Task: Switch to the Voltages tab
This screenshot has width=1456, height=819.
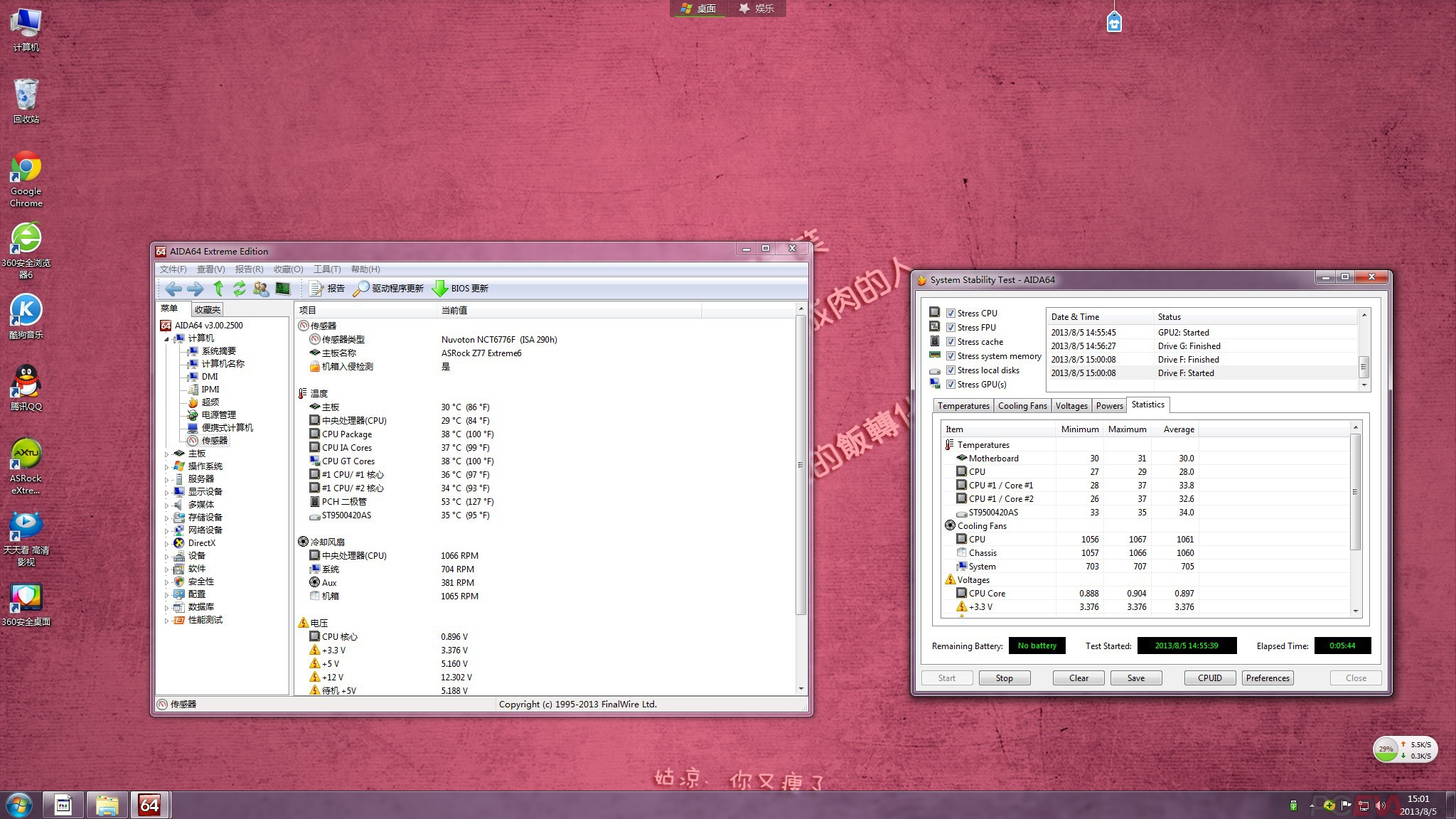Action: click(x=1071, y=406)
